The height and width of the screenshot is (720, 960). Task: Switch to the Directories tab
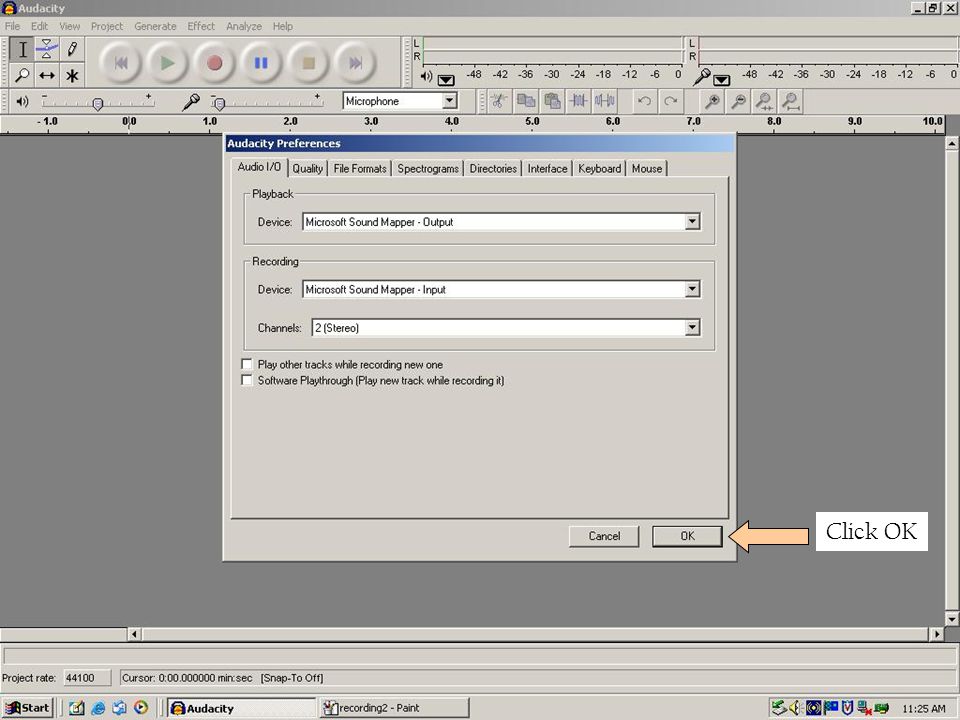493,168
